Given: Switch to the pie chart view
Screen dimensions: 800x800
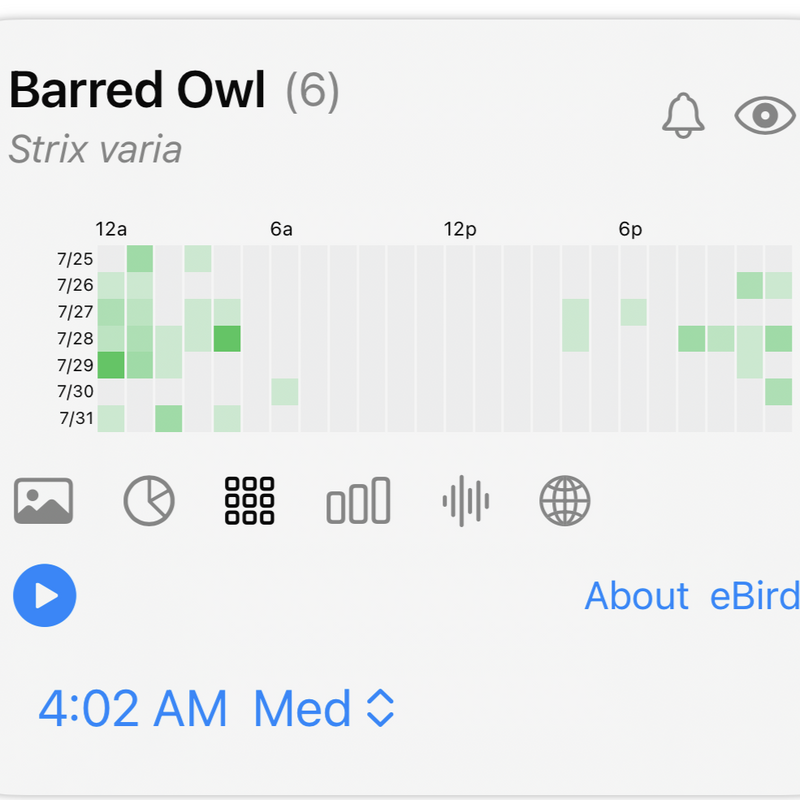Looking at the screenshot, I should 149,501.
